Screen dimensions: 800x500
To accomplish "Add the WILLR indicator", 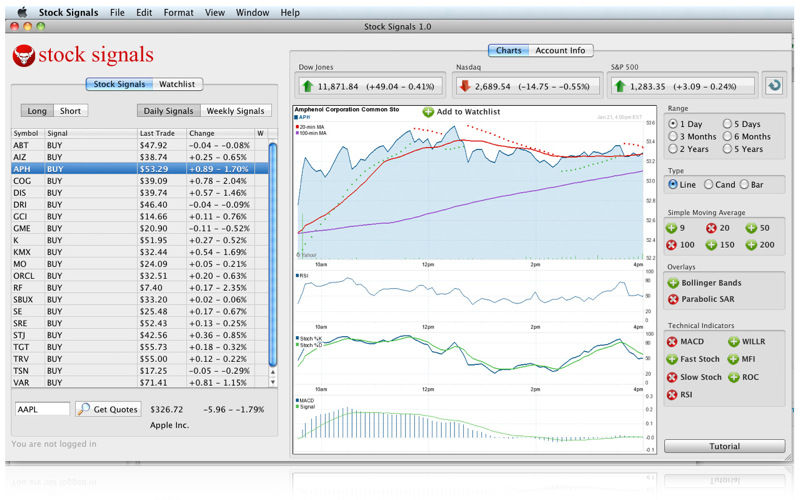I will click(734, 341).
